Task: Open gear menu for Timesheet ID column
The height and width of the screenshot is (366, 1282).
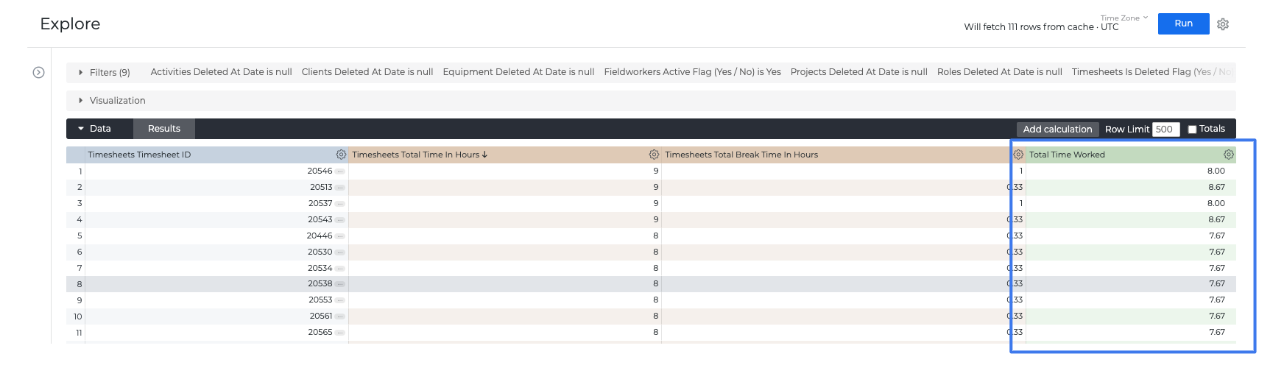Action: tap(341, 155)
